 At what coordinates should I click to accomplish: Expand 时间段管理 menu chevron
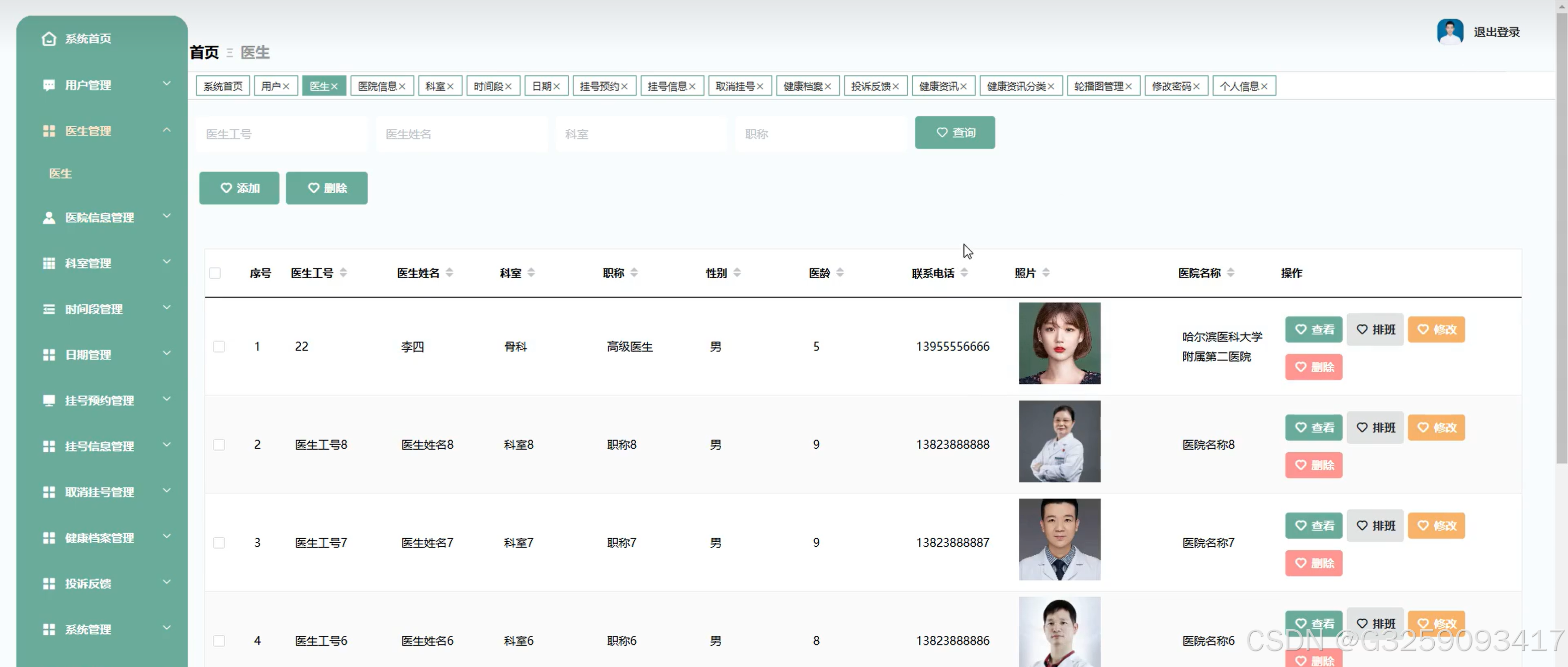point(167,307)
